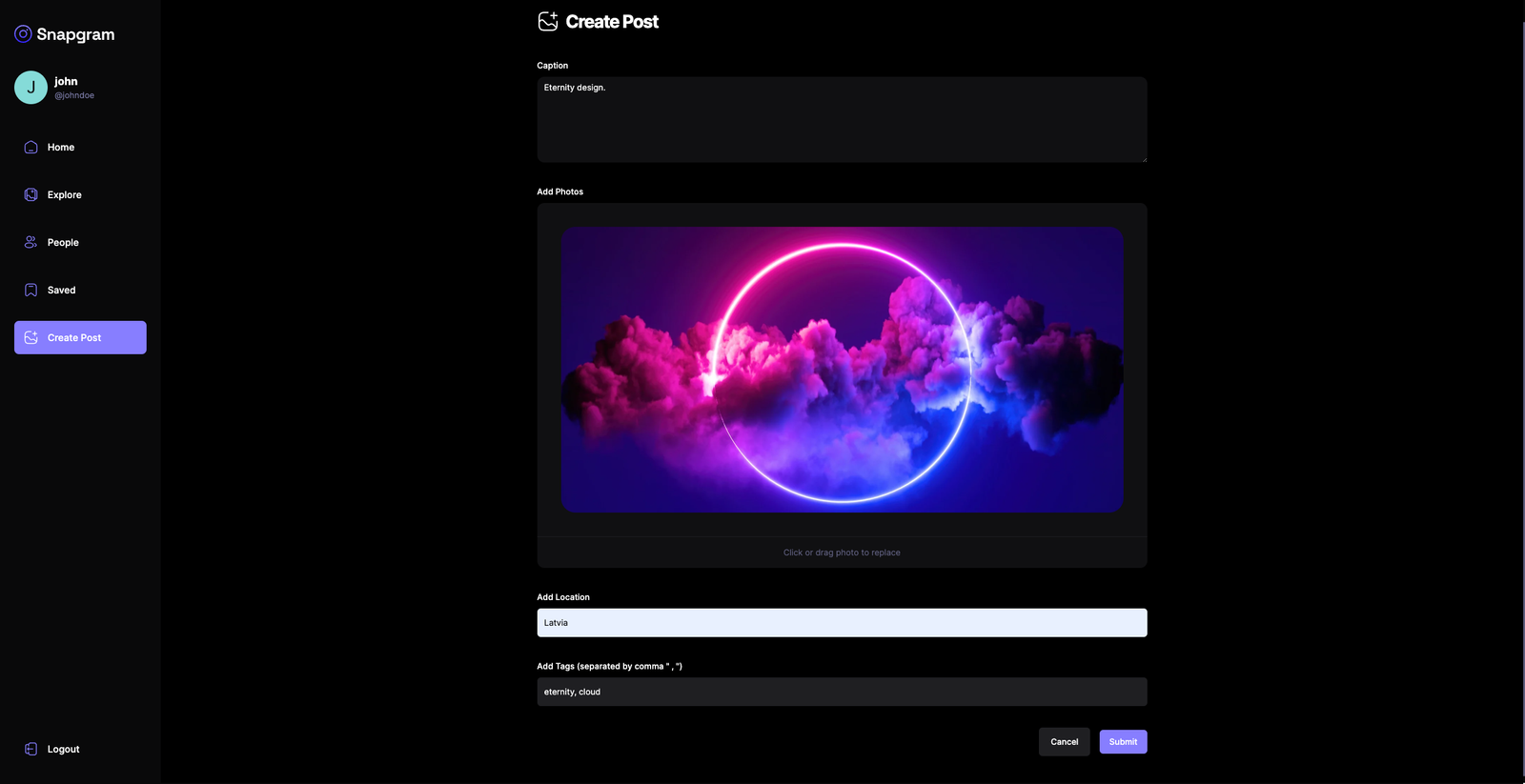
Task: Click the People icon in the sidebar
Action: click(30, 242)
